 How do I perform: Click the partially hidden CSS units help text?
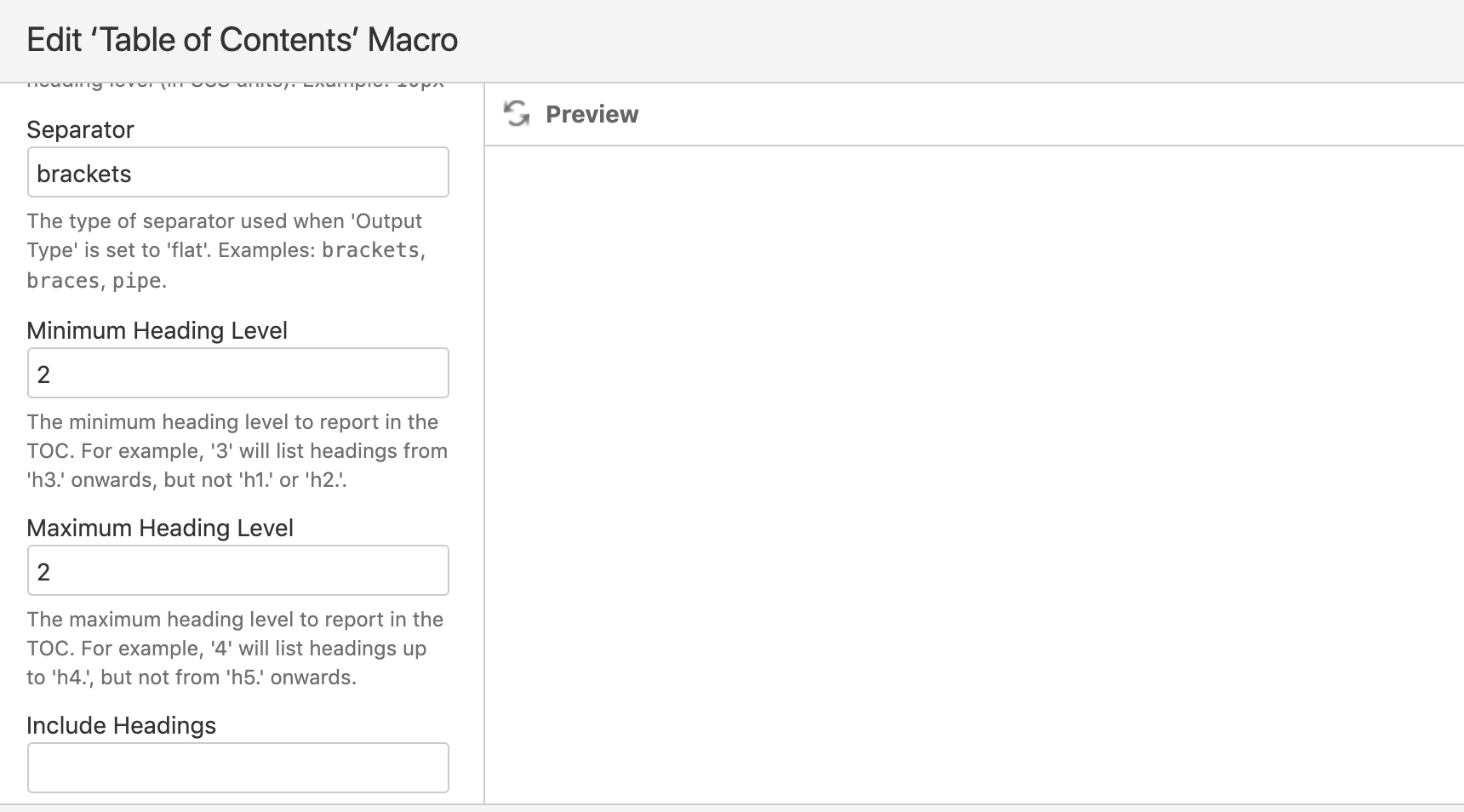(x=236, y=85)
